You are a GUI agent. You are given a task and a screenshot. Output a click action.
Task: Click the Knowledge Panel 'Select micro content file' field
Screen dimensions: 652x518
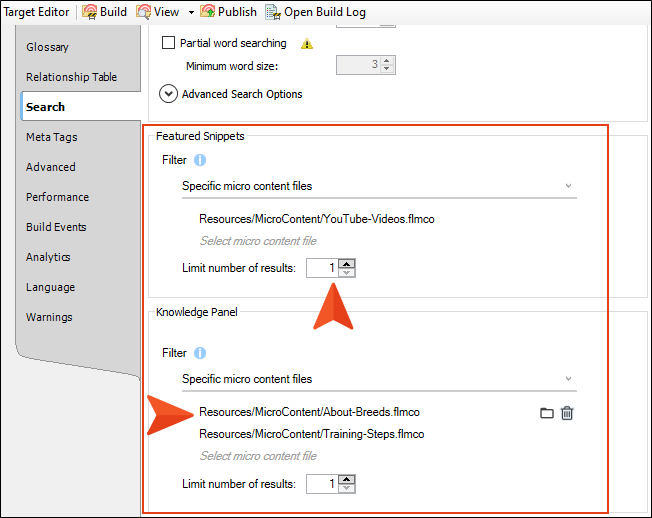[259, 456]
